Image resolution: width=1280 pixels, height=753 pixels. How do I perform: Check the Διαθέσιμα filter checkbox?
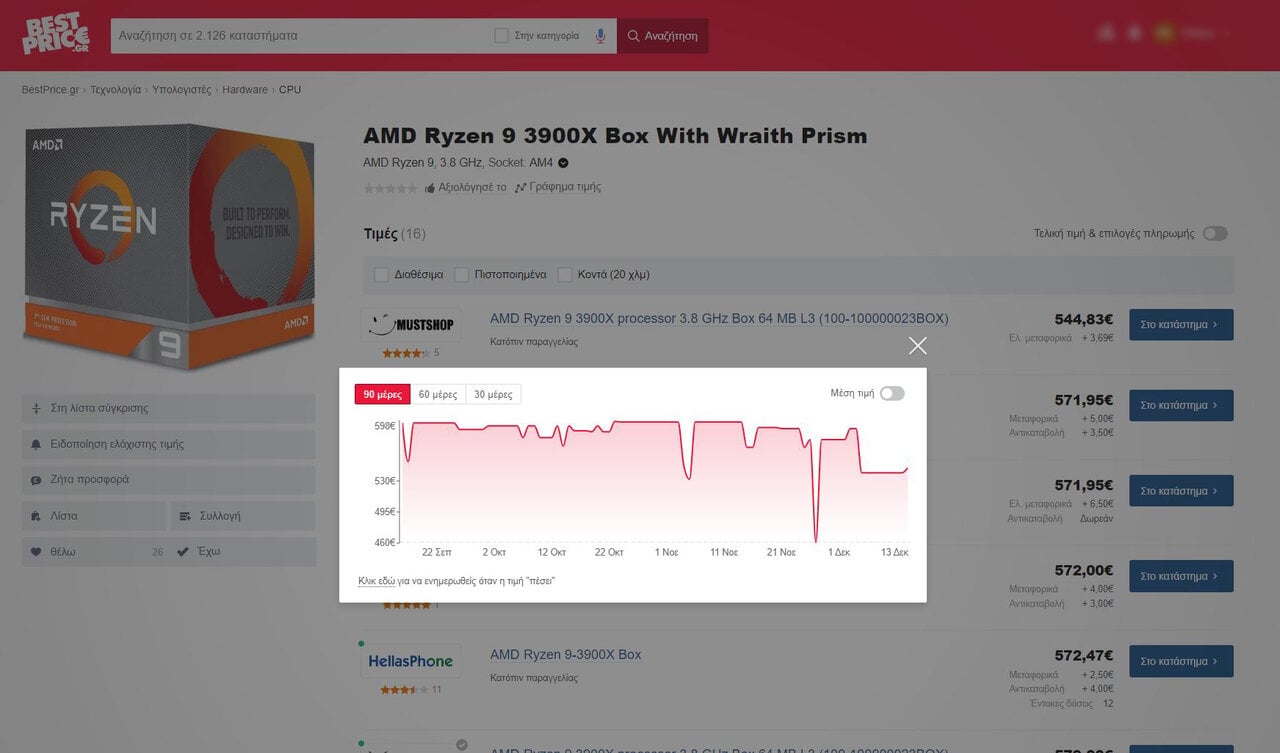click(x=381, y=274)
